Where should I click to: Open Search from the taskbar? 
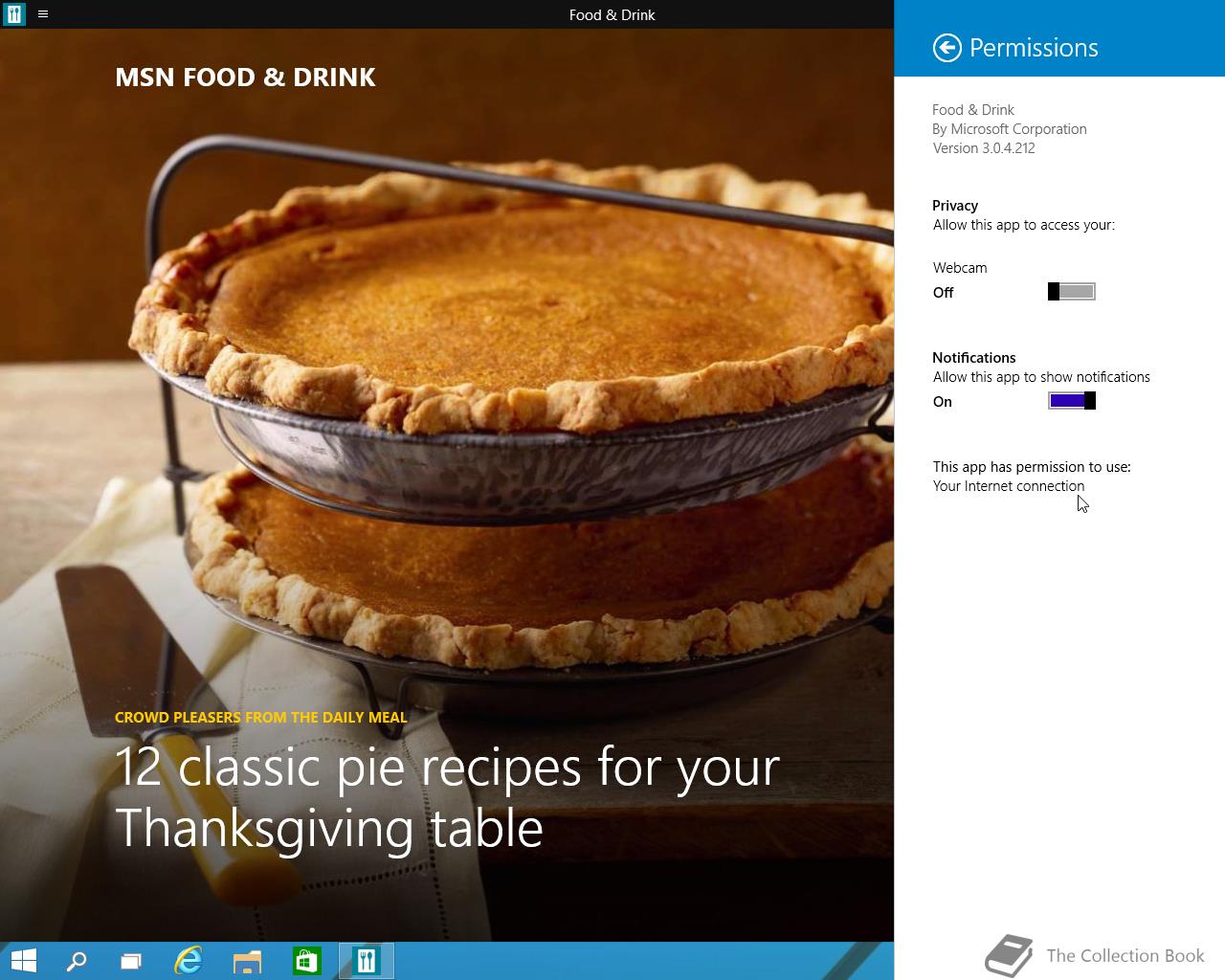coord(77,961)
